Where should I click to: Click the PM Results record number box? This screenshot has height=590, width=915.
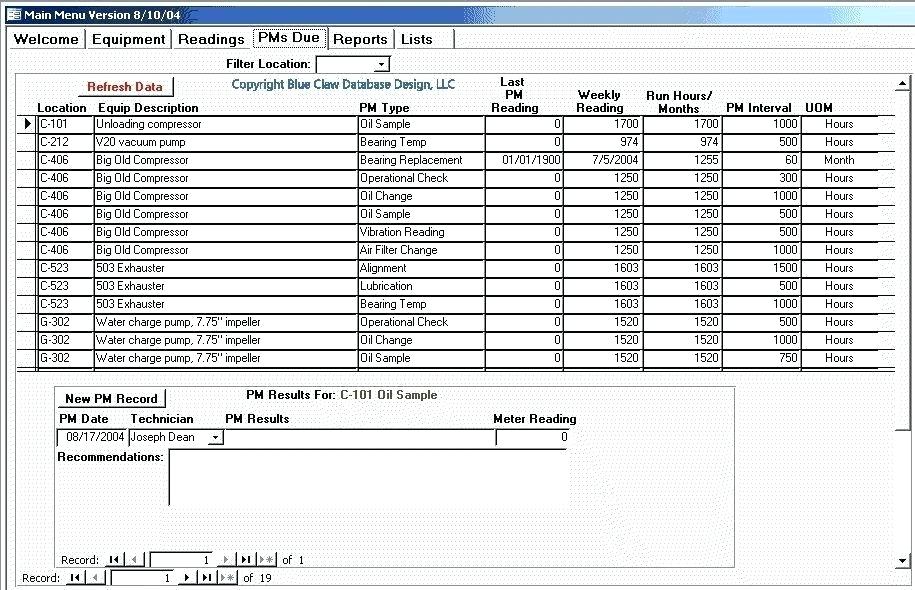tap(182, 560)
